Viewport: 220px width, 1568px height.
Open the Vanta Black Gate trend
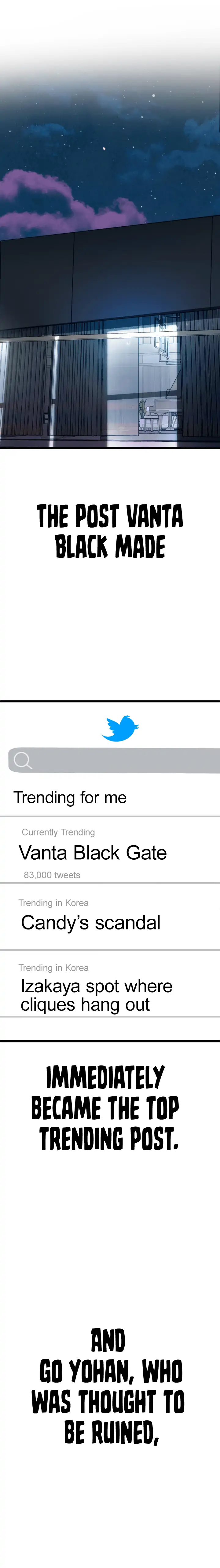click(x=92, y=853)
